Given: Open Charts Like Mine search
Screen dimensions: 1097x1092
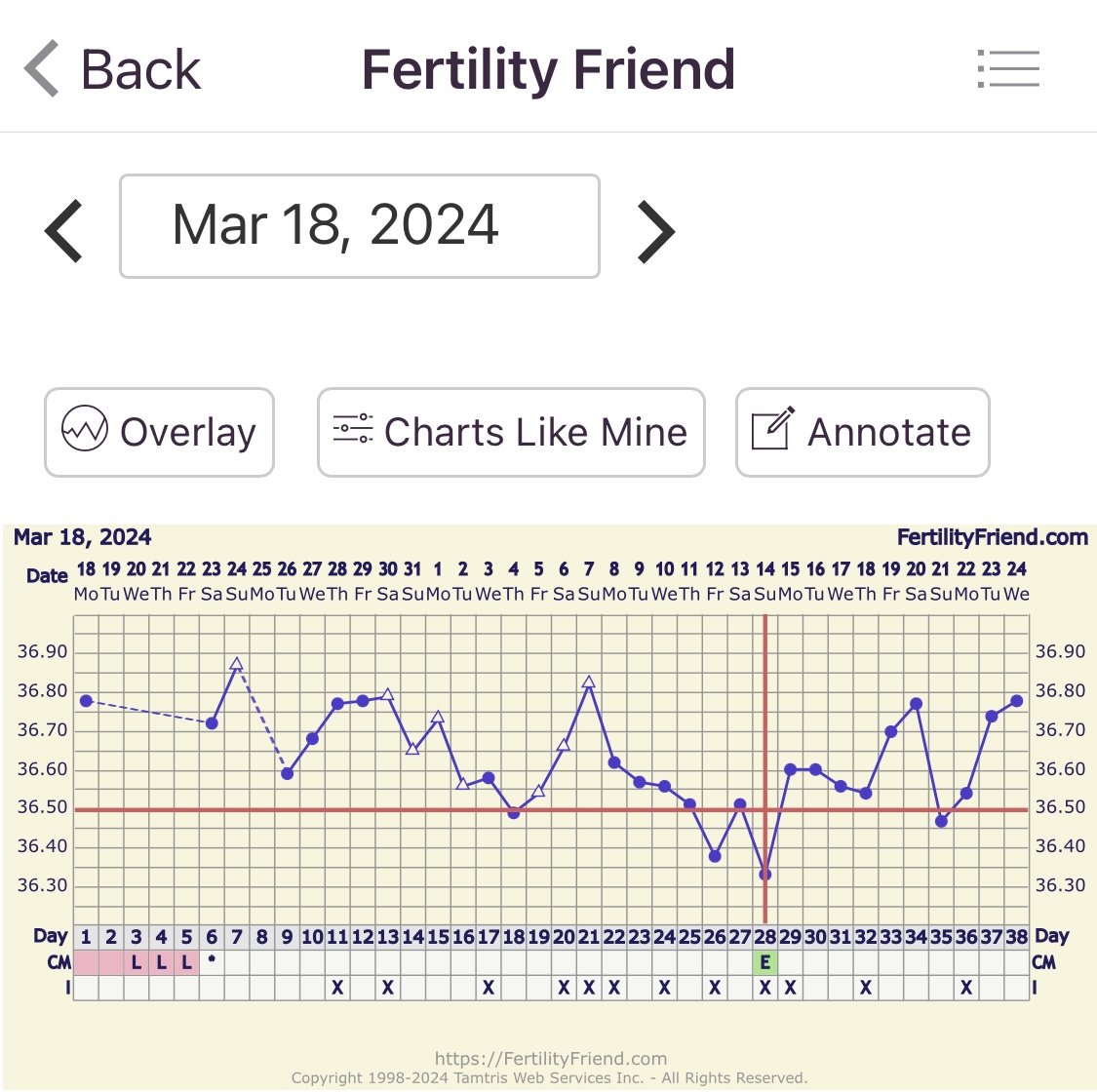Looking at the screenshot, I should click(511, 432).
